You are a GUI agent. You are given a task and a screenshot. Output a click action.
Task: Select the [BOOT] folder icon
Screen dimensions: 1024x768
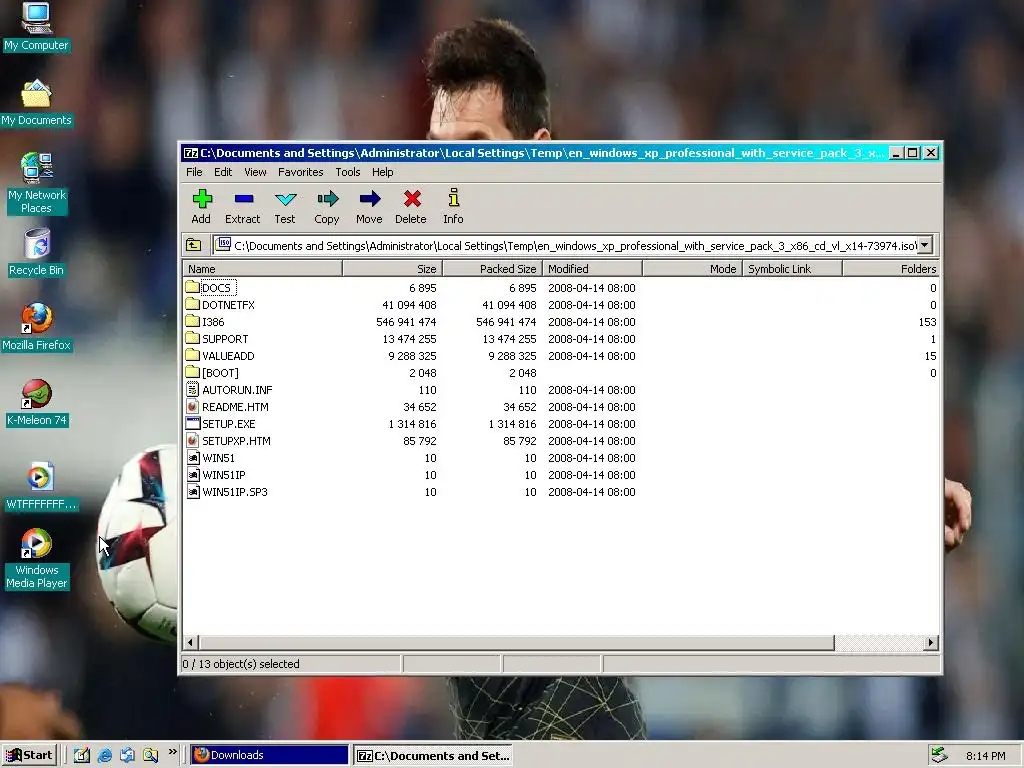pyautogui.click(x=192, y=372)
